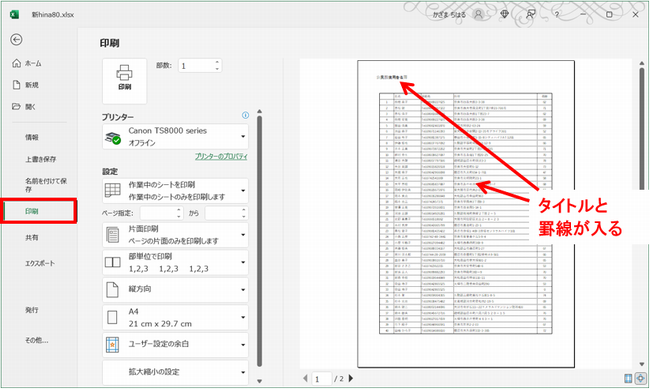Image resolution: width=650 pixels, height=389 pixels.
Task: Open the 開く (Open) page
Action: pyautogui.click(x=24, y=107)
